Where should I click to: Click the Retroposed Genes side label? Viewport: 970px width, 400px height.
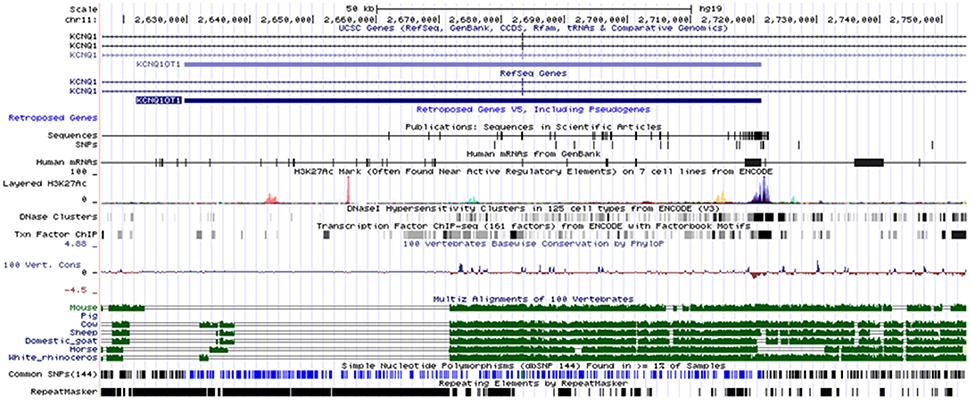52,117
